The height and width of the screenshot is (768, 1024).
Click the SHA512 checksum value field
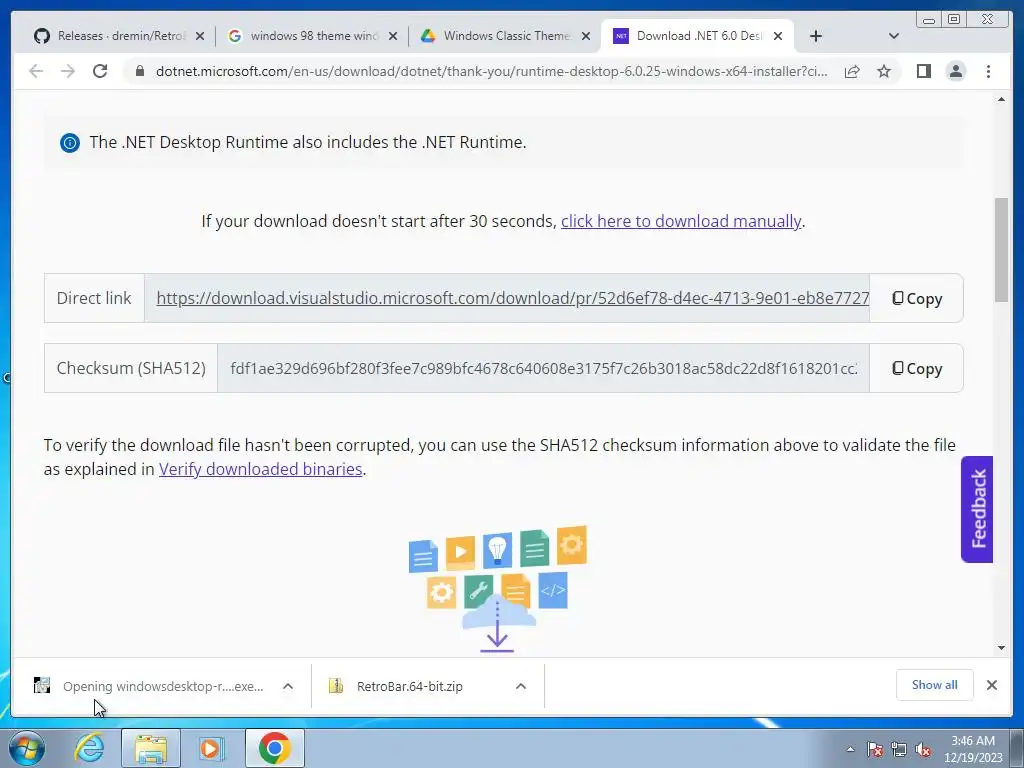(x=543, y=368)
